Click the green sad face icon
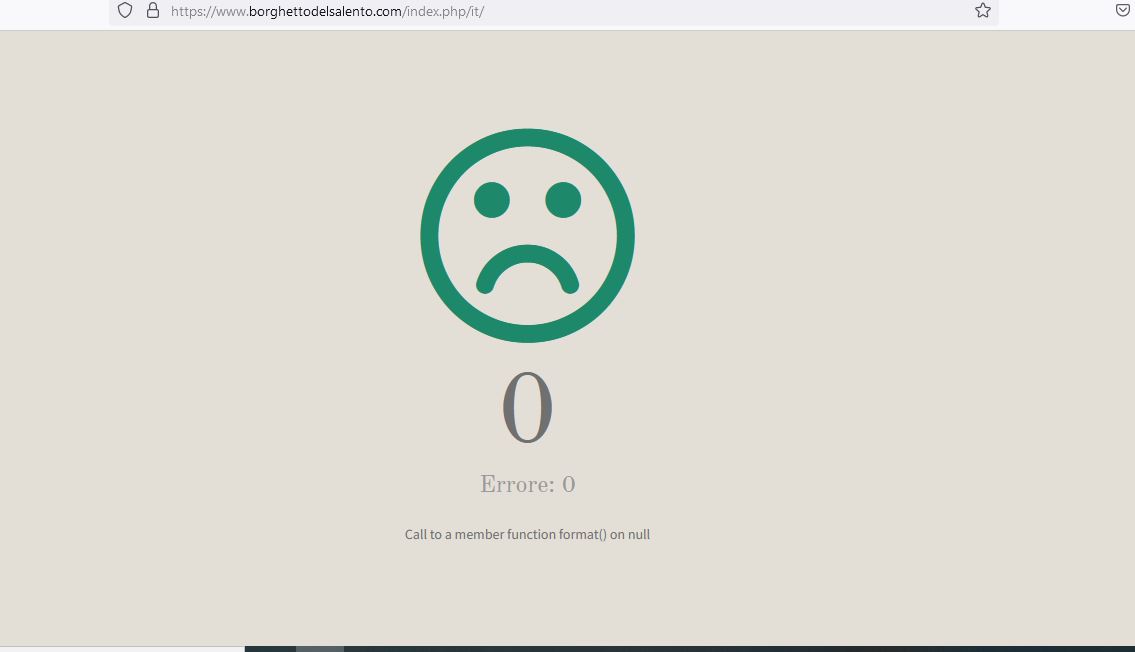Screen dimensions: 1135x652 coord(527,235)
